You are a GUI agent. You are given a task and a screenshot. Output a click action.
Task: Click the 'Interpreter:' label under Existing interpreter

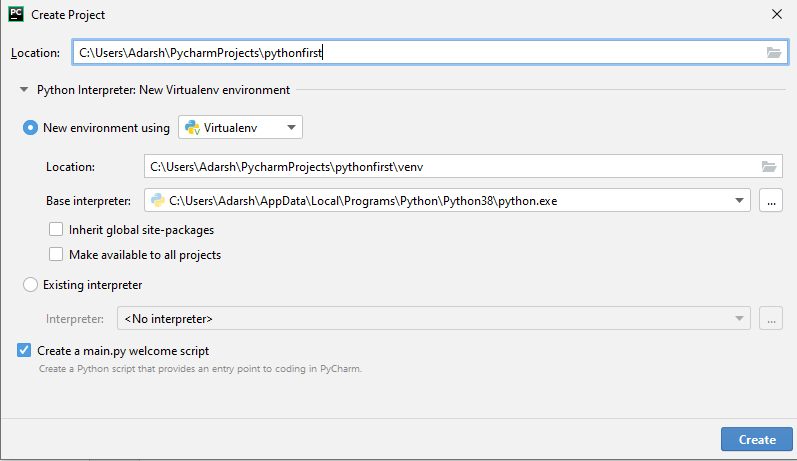75,319
